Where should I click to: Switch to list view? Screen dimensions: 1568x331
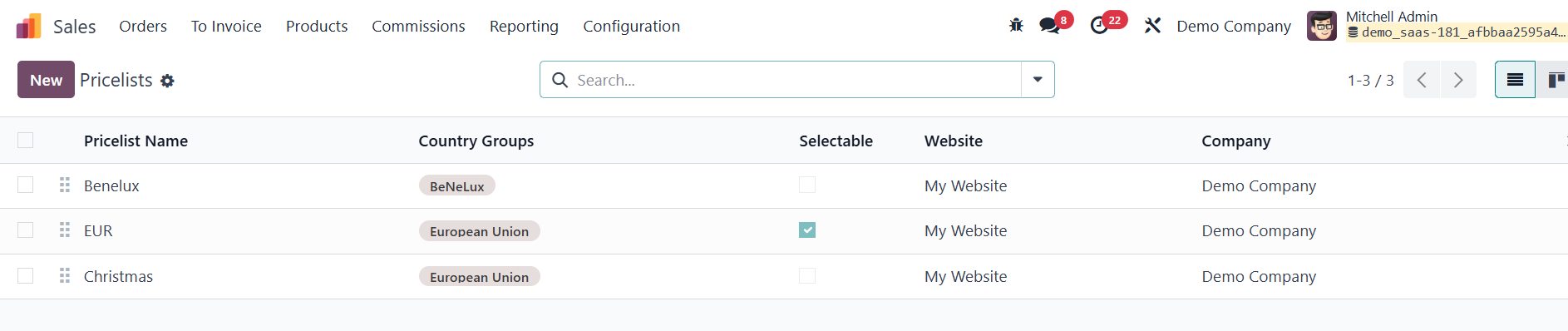[x=1515, y=80]
